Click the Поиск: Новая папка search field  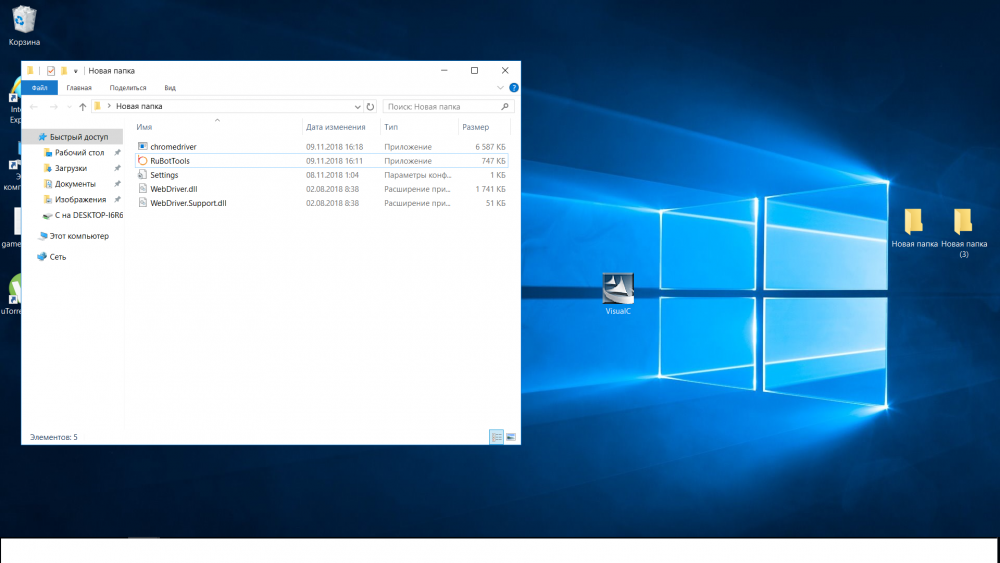tap(440, 106)
